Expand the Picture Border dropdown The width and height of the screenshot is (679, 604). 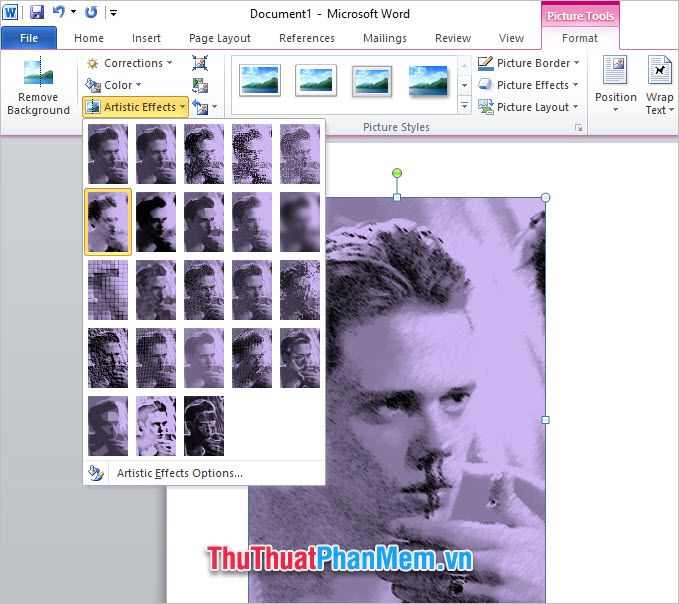pyautogui.click(x=530, y=63)
